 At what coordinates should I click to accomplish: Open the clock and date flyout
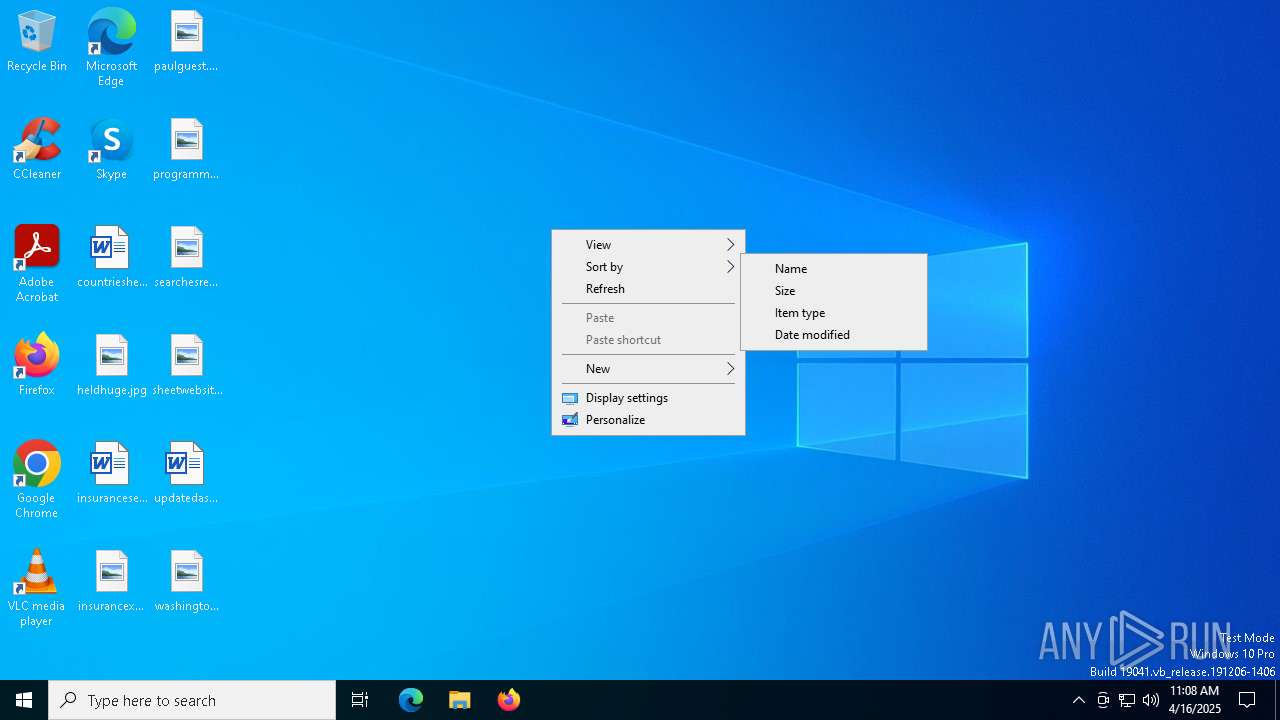[x=1195, y=700]
